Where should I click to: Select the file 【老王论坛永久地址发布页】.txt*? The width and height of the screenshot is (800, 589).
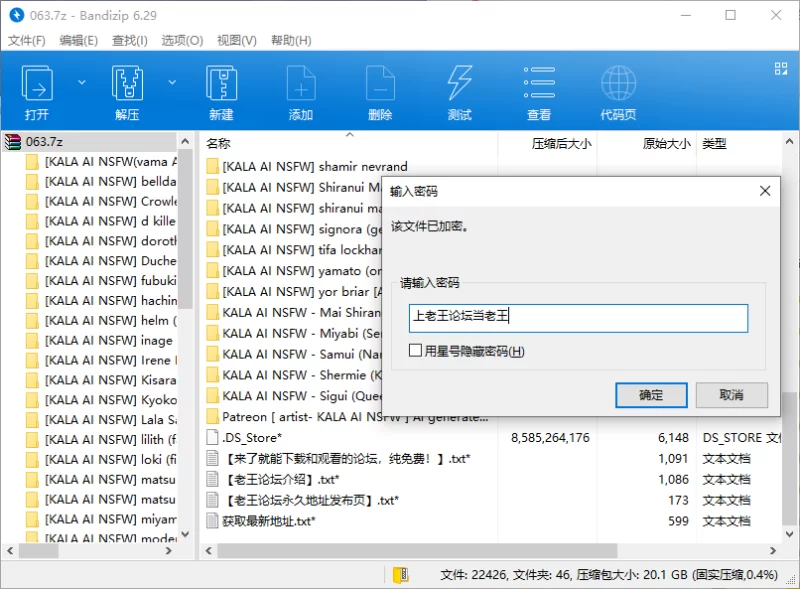311,500
